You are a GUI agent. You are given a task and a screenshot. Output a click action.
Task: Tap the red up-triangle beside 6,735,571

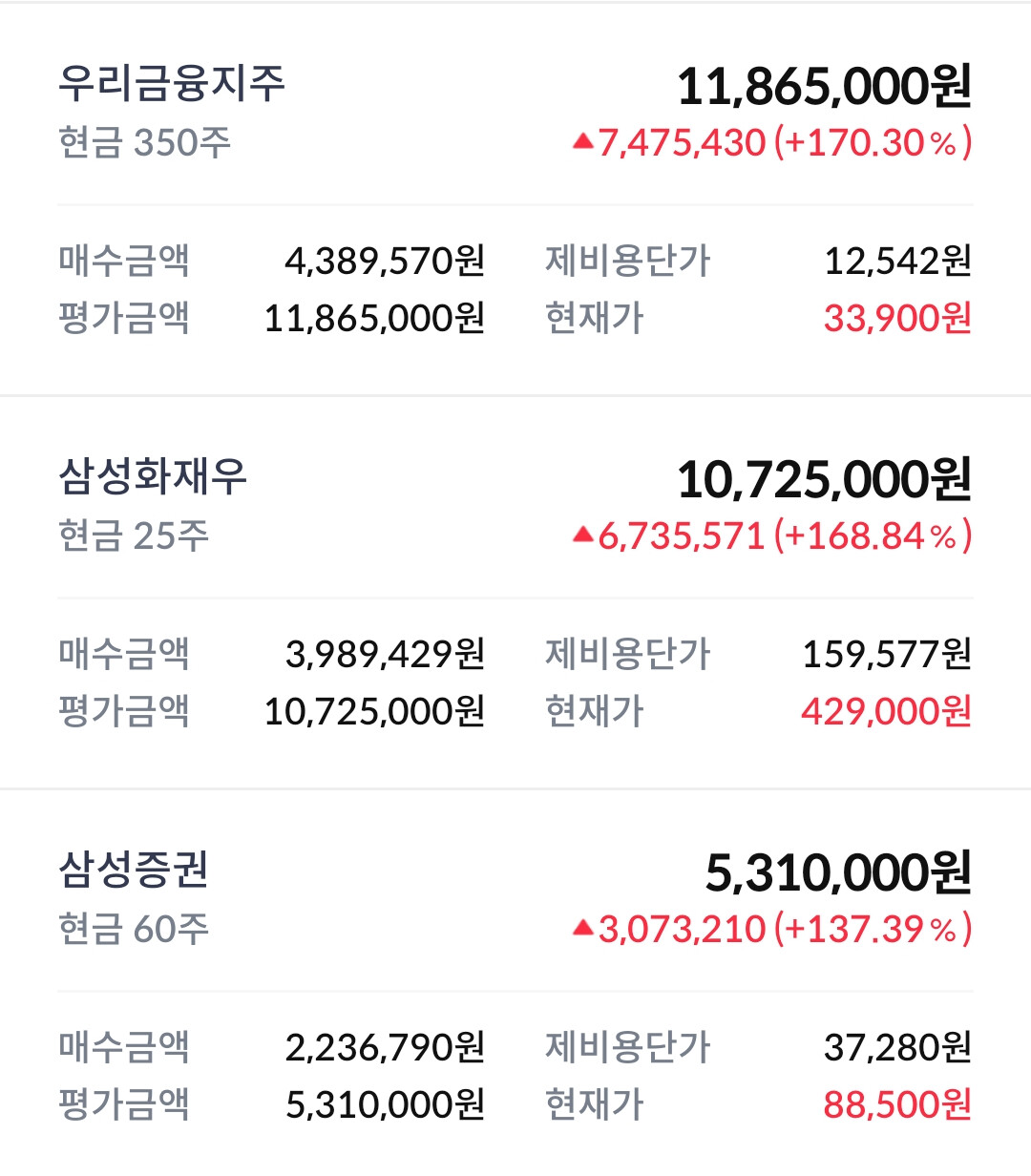(583, 535)
